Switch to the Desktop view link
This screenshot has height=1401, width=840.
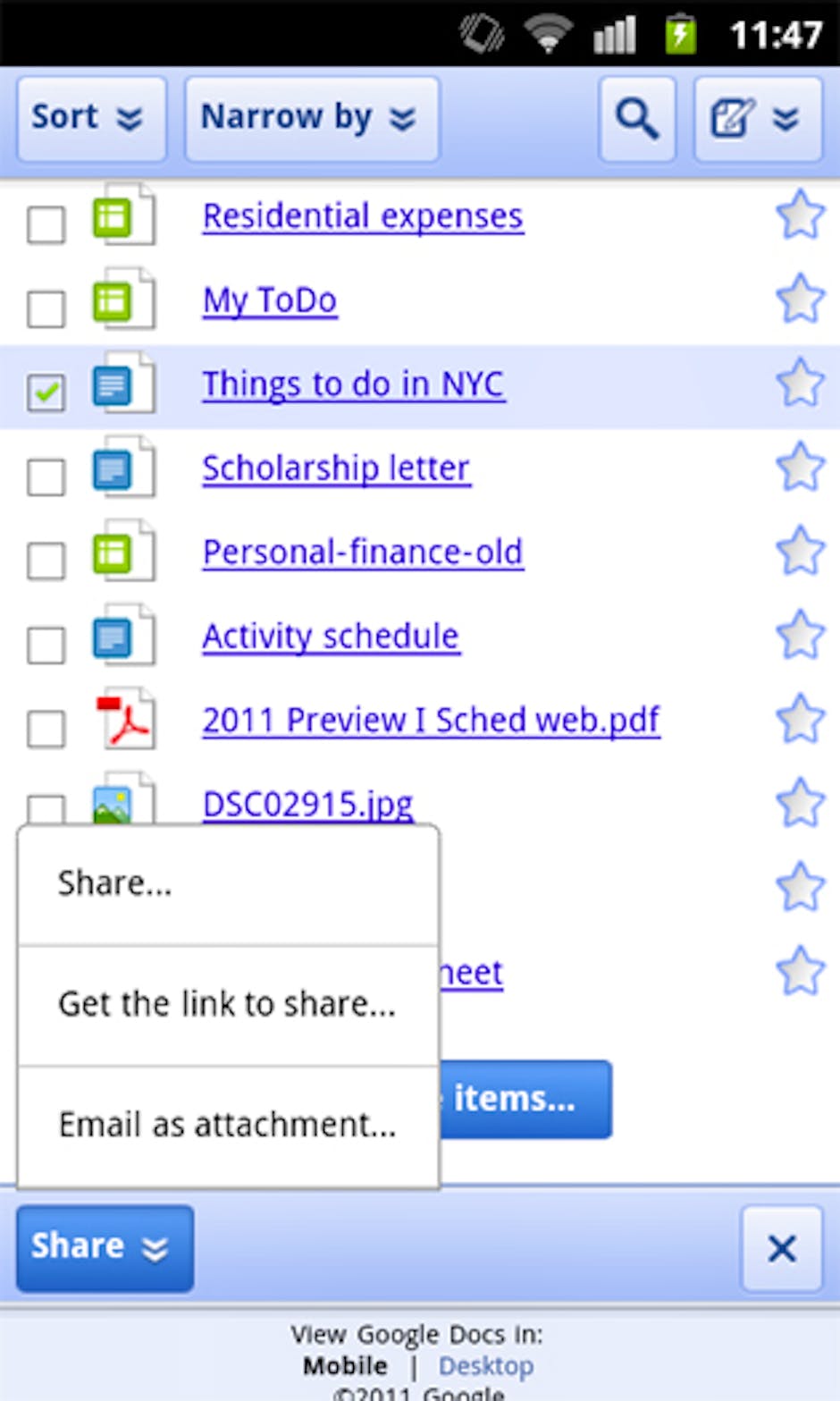pyautogui.click(x=485, y=1366)
